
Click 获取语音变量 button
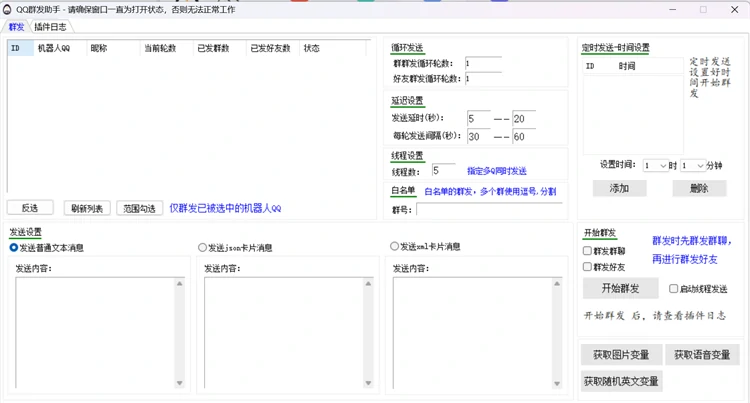click(702, 355)
